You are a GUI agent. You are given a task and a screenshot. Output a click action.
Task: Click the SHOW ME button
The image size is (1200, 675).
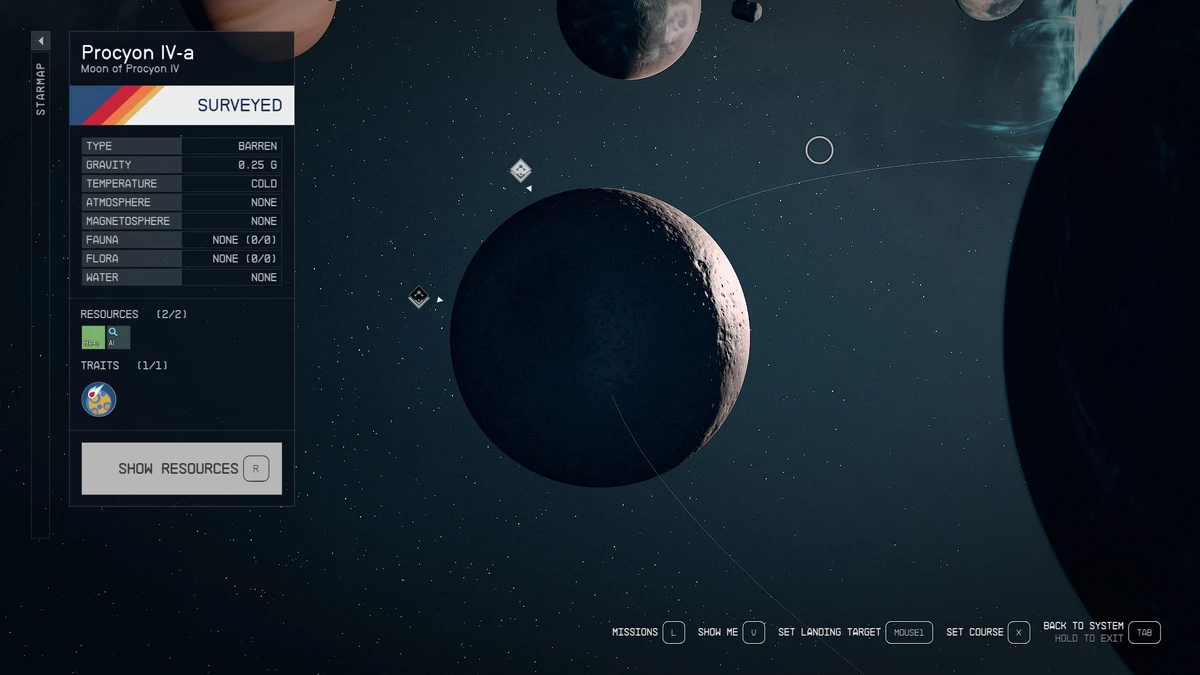click(x=731, y=632)
